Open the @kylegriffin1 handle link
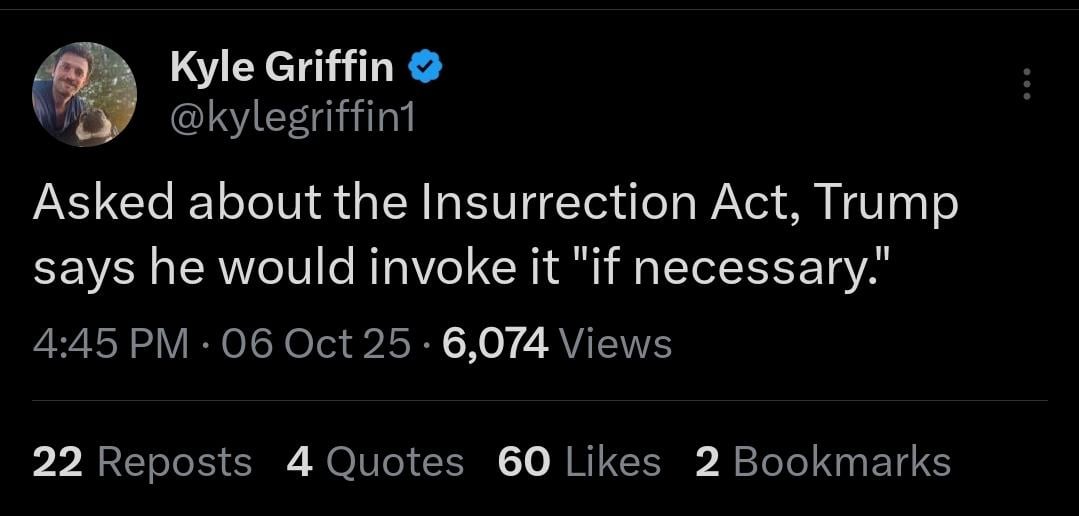 (x=292, y=119)
